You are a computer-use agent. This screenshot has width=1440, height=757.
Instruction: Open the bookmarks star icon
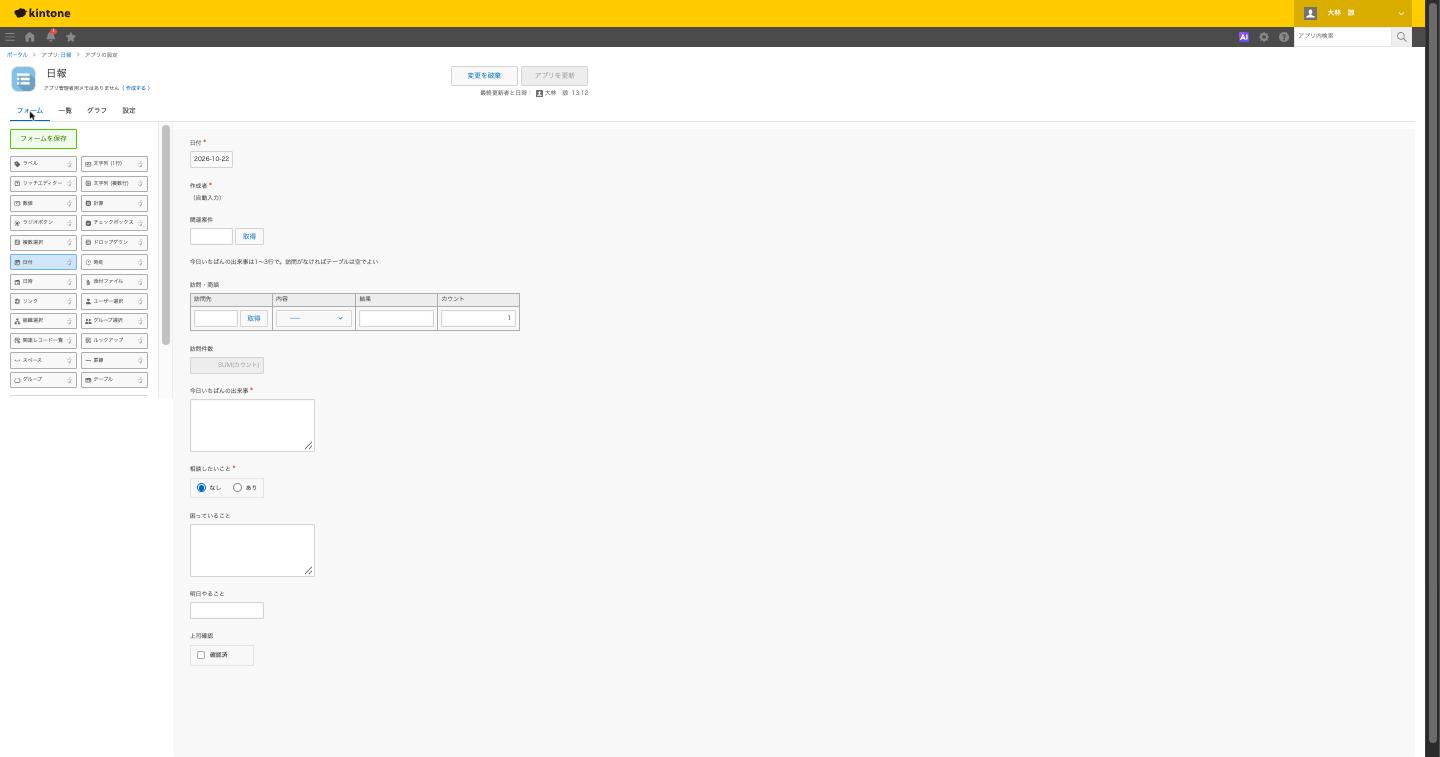coord(71,37)
